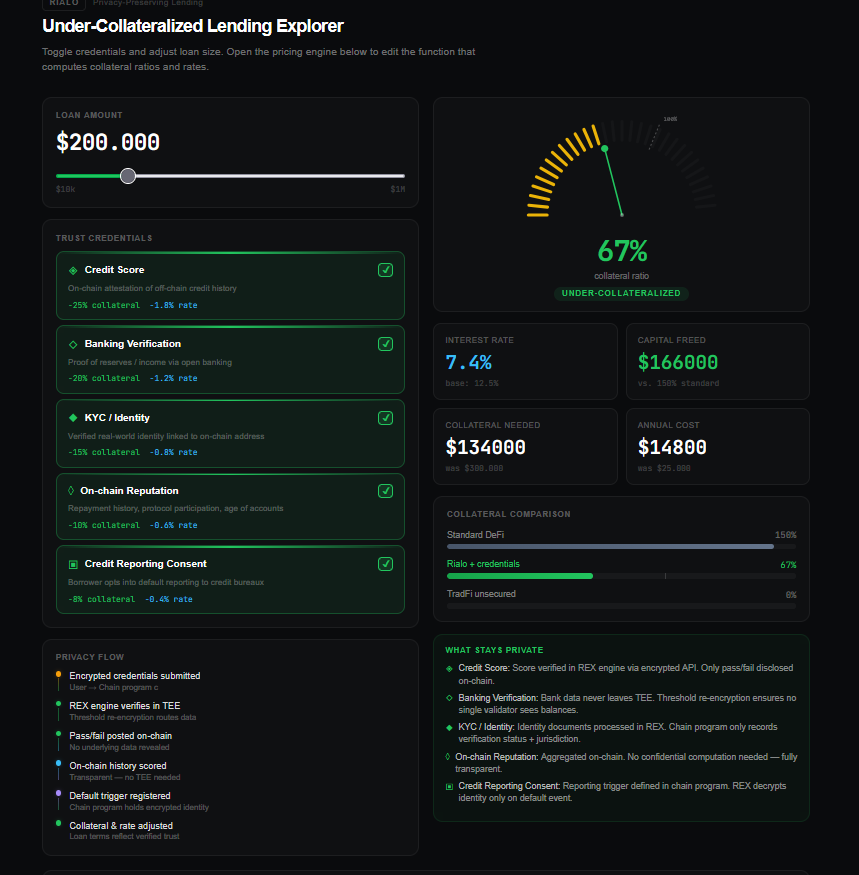The height and width of the screenshot is (875, 859).
Task: Click the 7.4% interest rate value
Action: pyautogui.click(x=468, y=363)
